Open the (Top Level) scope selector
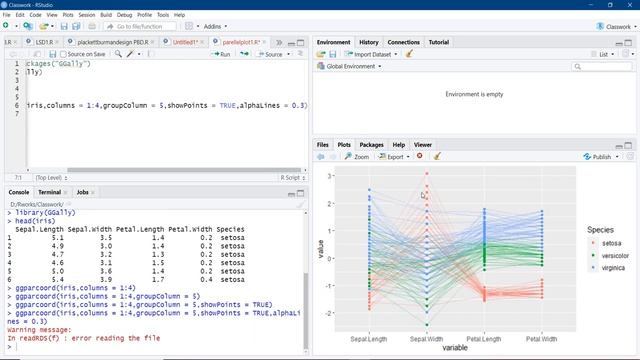 pos(51,178)
